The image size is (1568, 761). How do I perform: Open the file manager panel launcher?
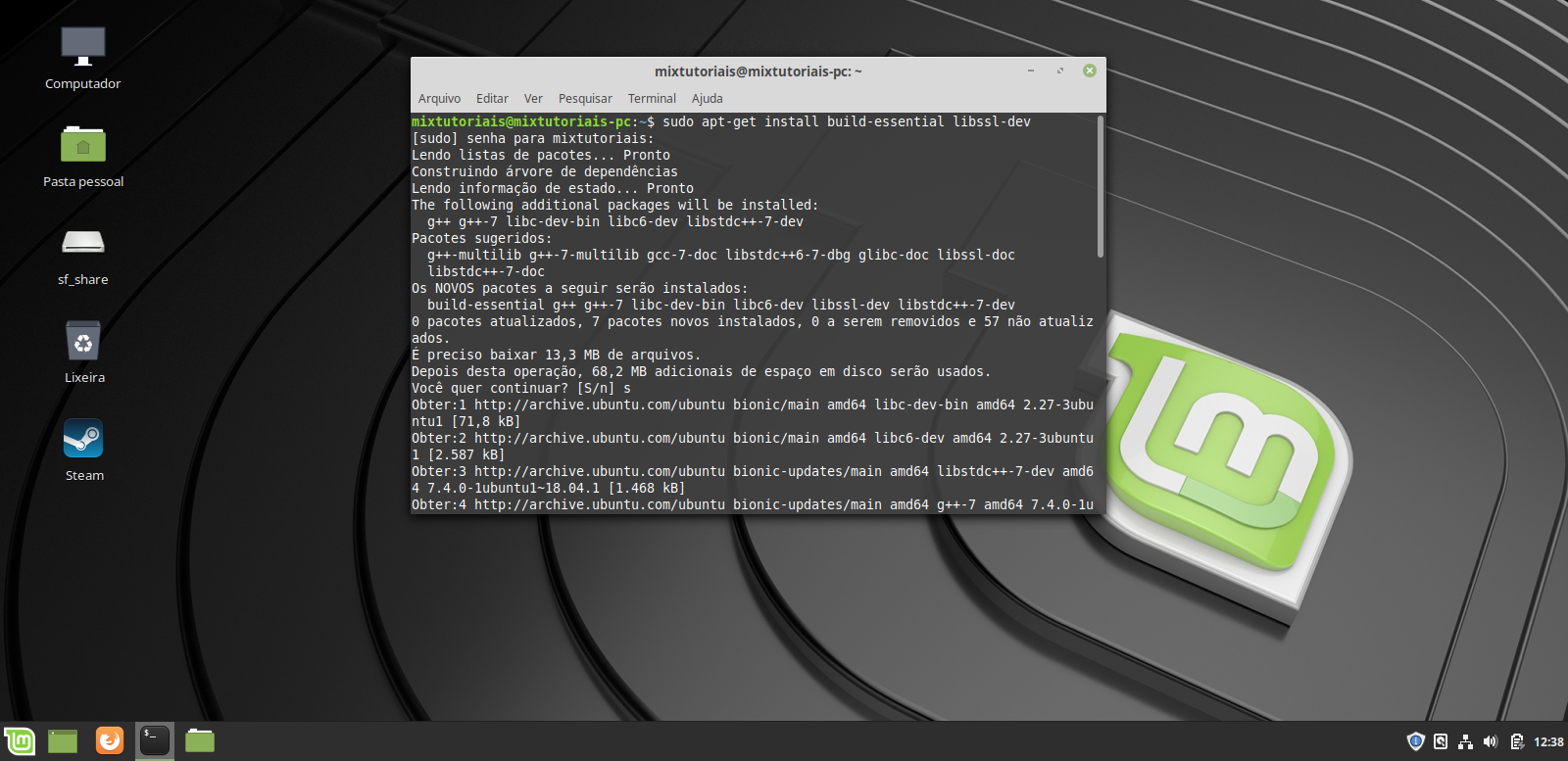tap(200, 740)
